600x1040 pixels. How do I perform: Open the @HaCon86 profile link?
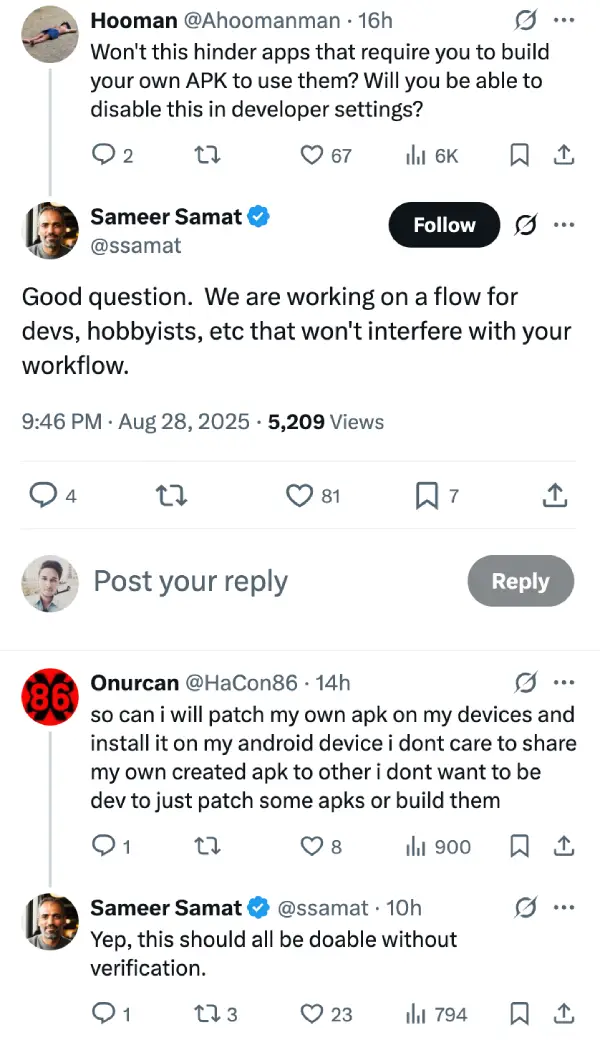(241, 682)
